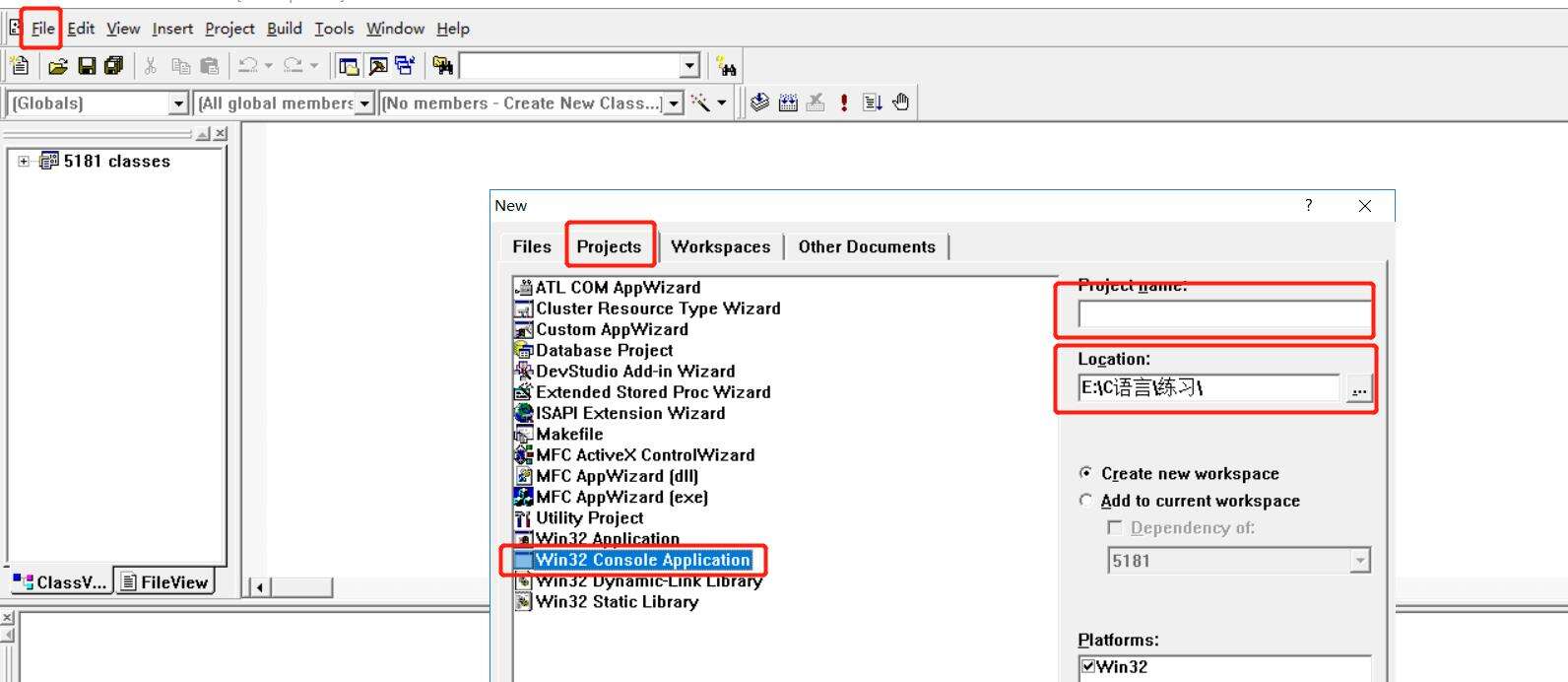This screenshot has width=1568, height=682.
Task: Open the All global members dropdown
Action: pyautogui.click(x=365, y=103)
